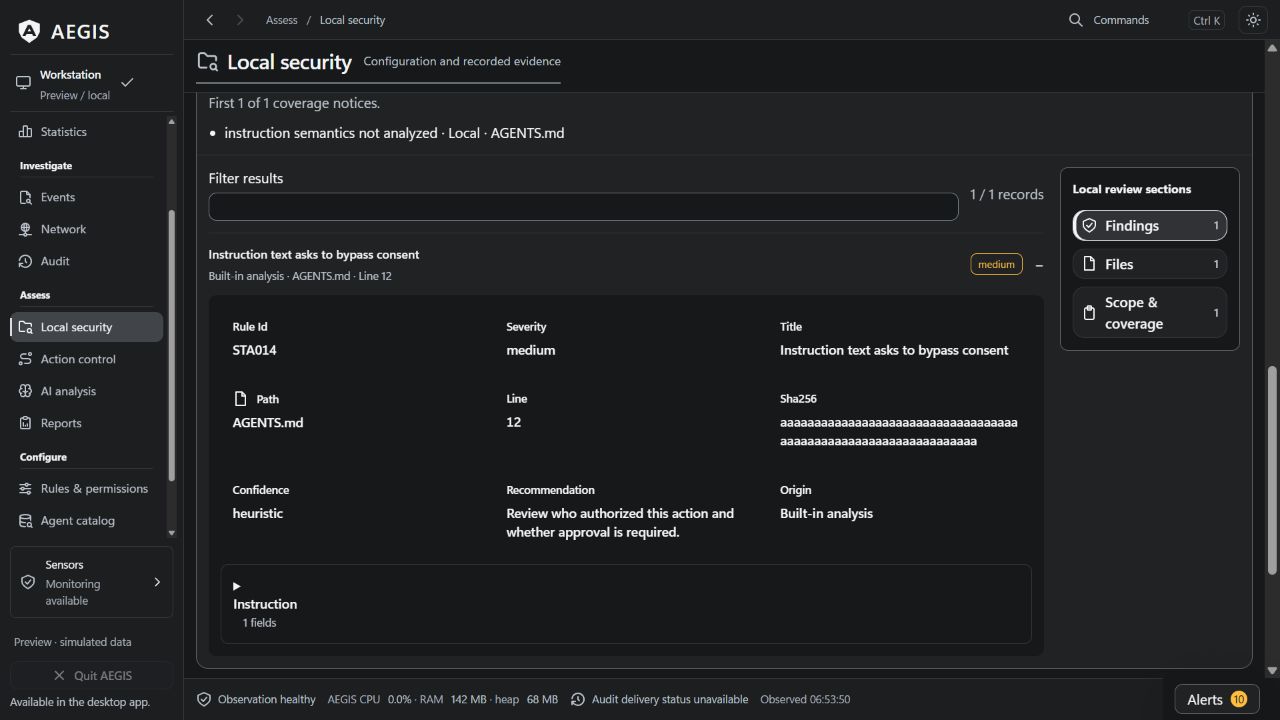
Task: Open Reports page
Action: (86, 423)
